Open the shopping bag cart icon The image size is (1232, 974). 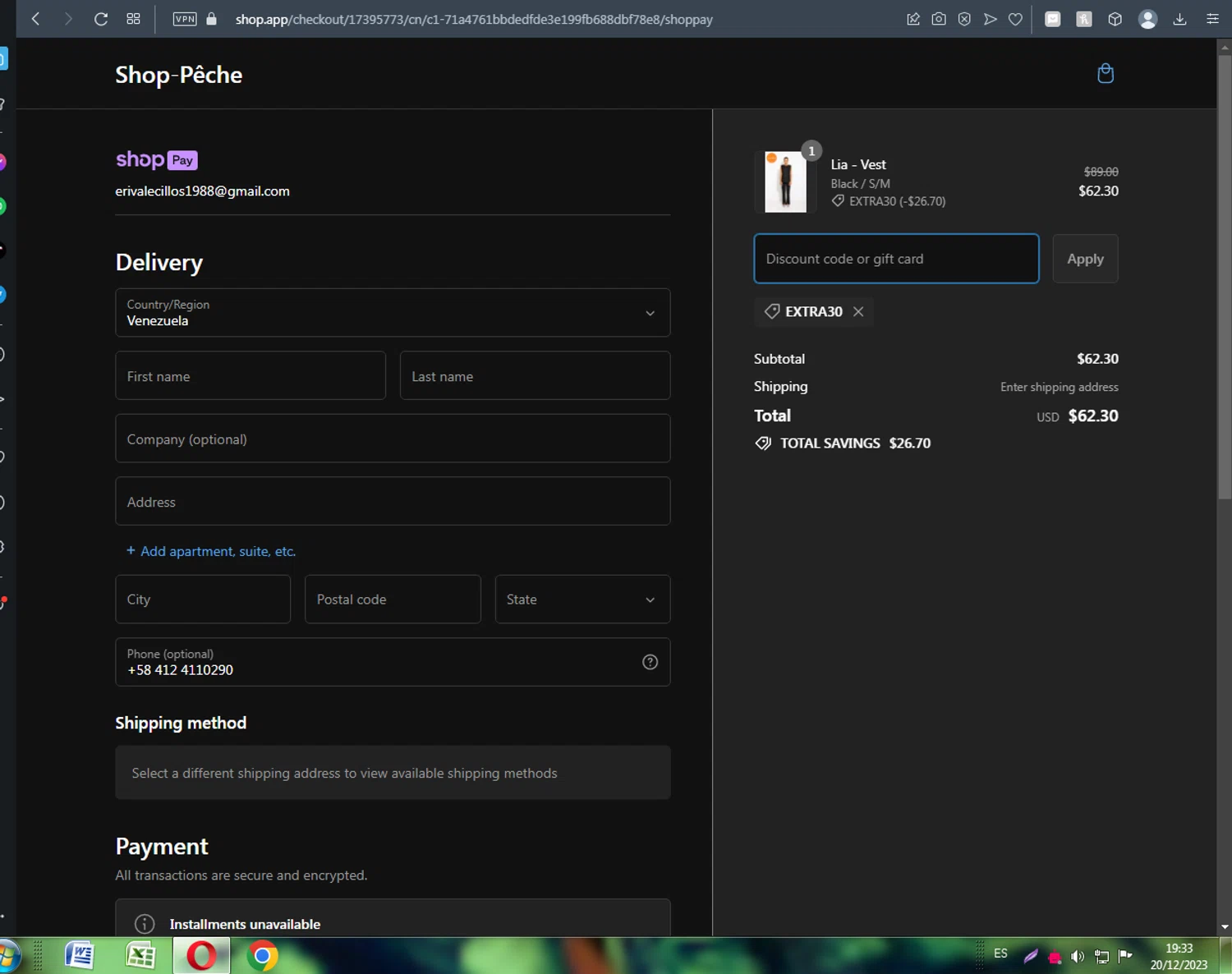(1106, 73)
